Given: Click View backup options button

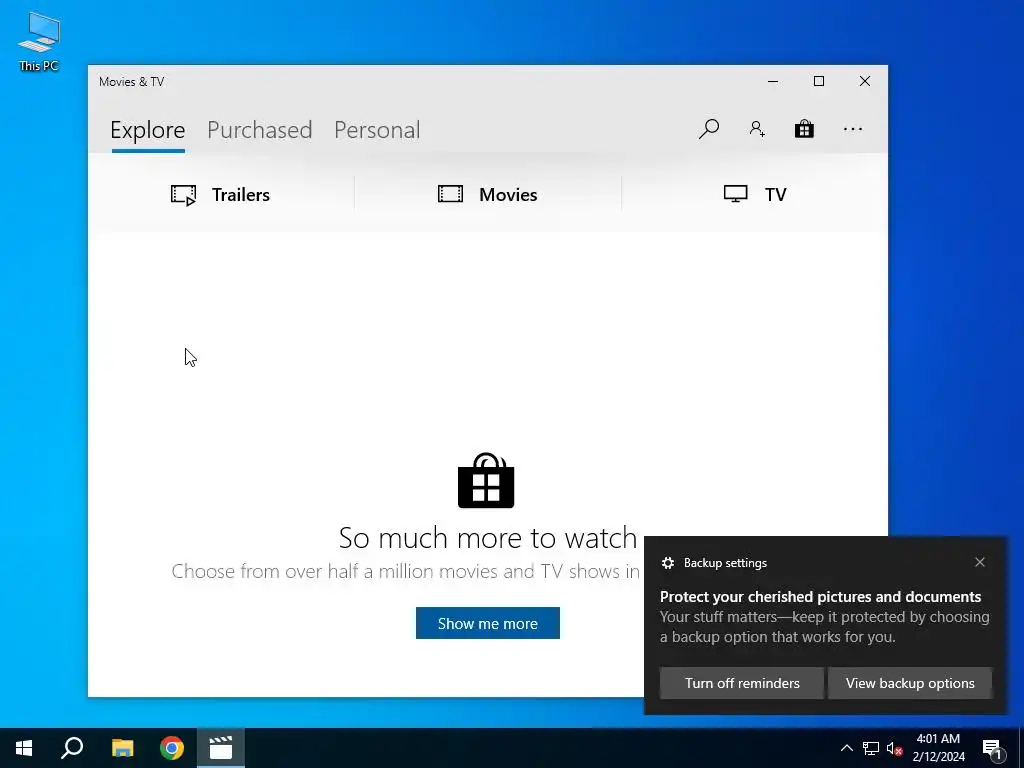Looking at the screenshot, I should coord(910,683).
